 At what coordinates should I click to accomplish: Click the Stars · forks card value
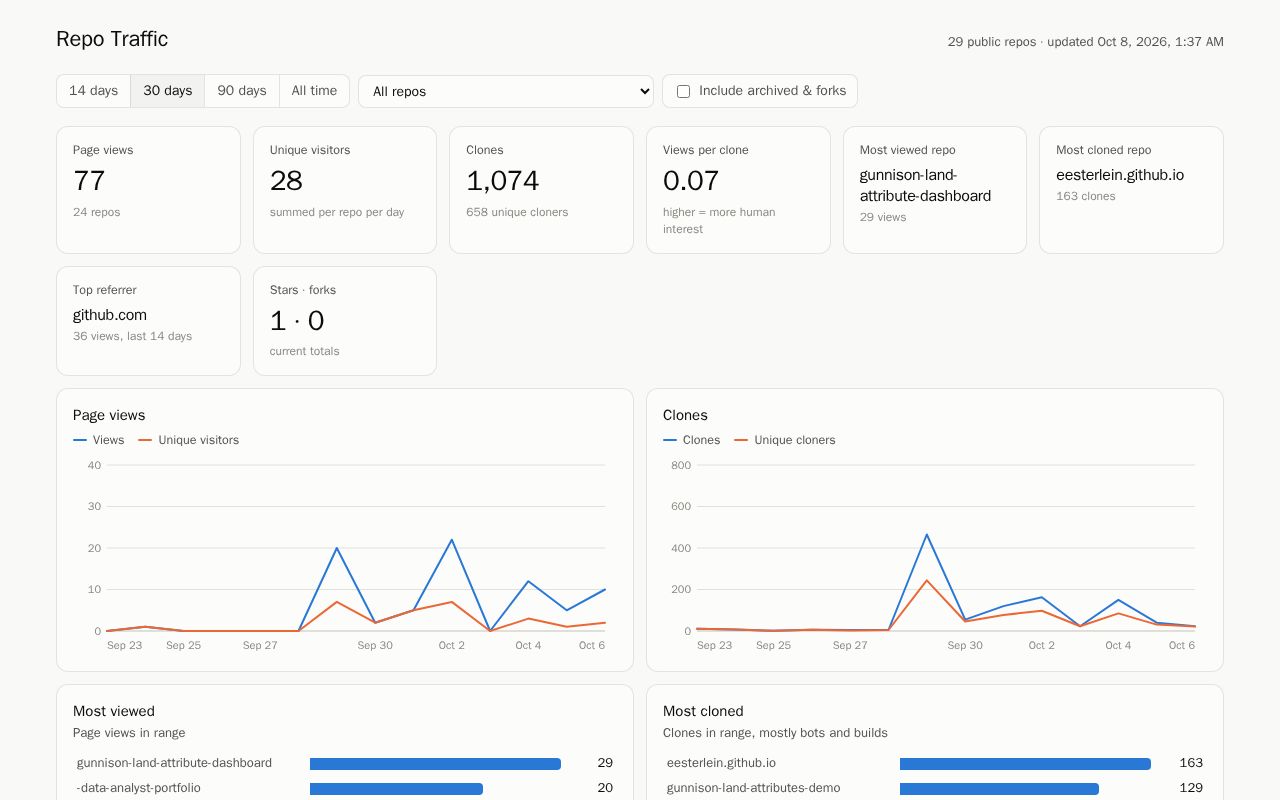(297, 321)
